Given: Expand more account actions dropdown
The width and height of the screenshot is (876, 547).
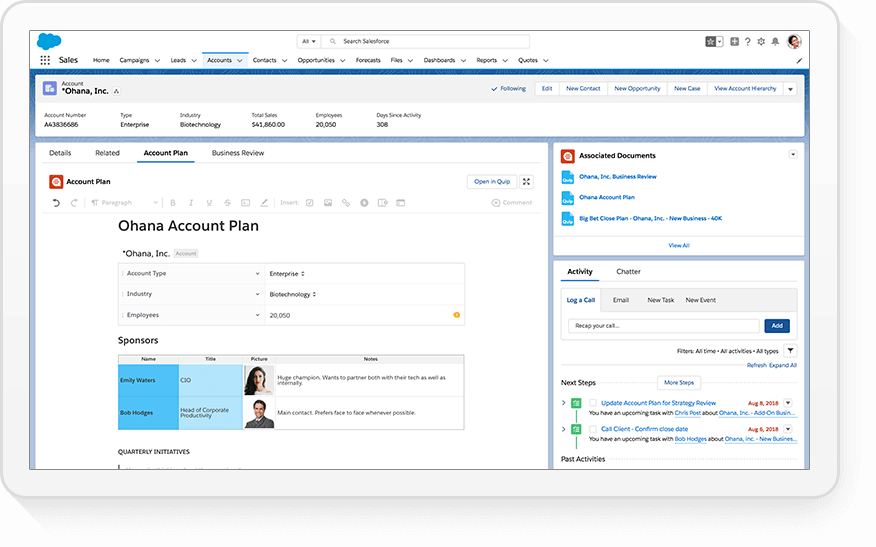Looking at the screenshot, I should click(790, 89).
